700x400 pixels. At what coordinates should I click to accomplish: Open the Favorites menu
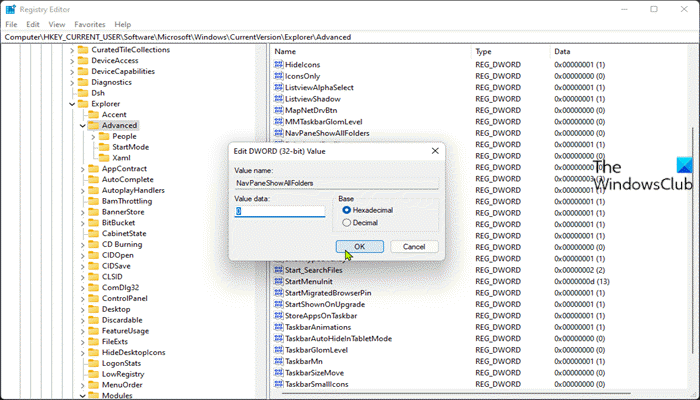point(90,25)
